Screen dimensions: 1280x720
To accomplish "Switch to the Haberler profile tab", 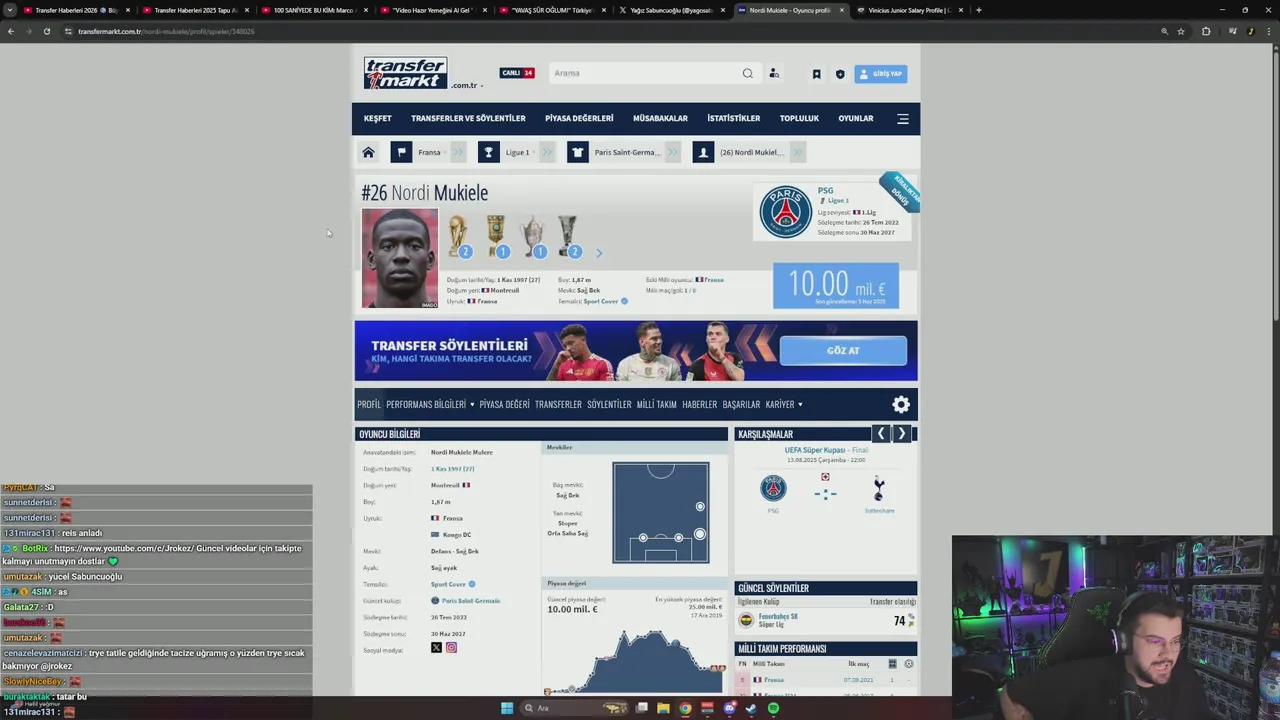I will pos(699,404).
